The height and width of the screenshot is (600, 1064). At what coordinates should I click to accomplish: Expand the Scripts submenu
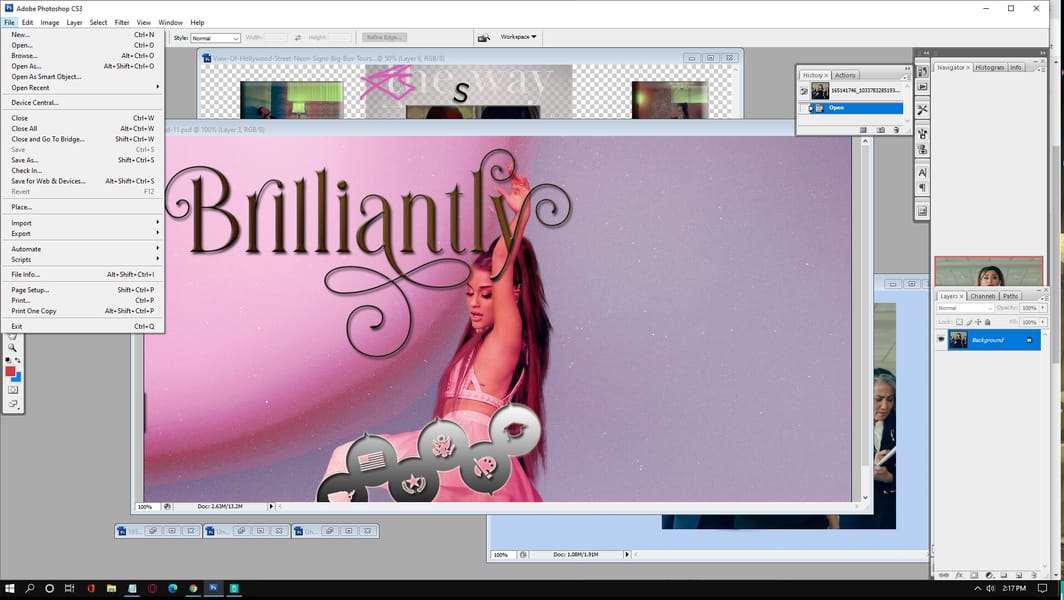click(x=81, y=259)
